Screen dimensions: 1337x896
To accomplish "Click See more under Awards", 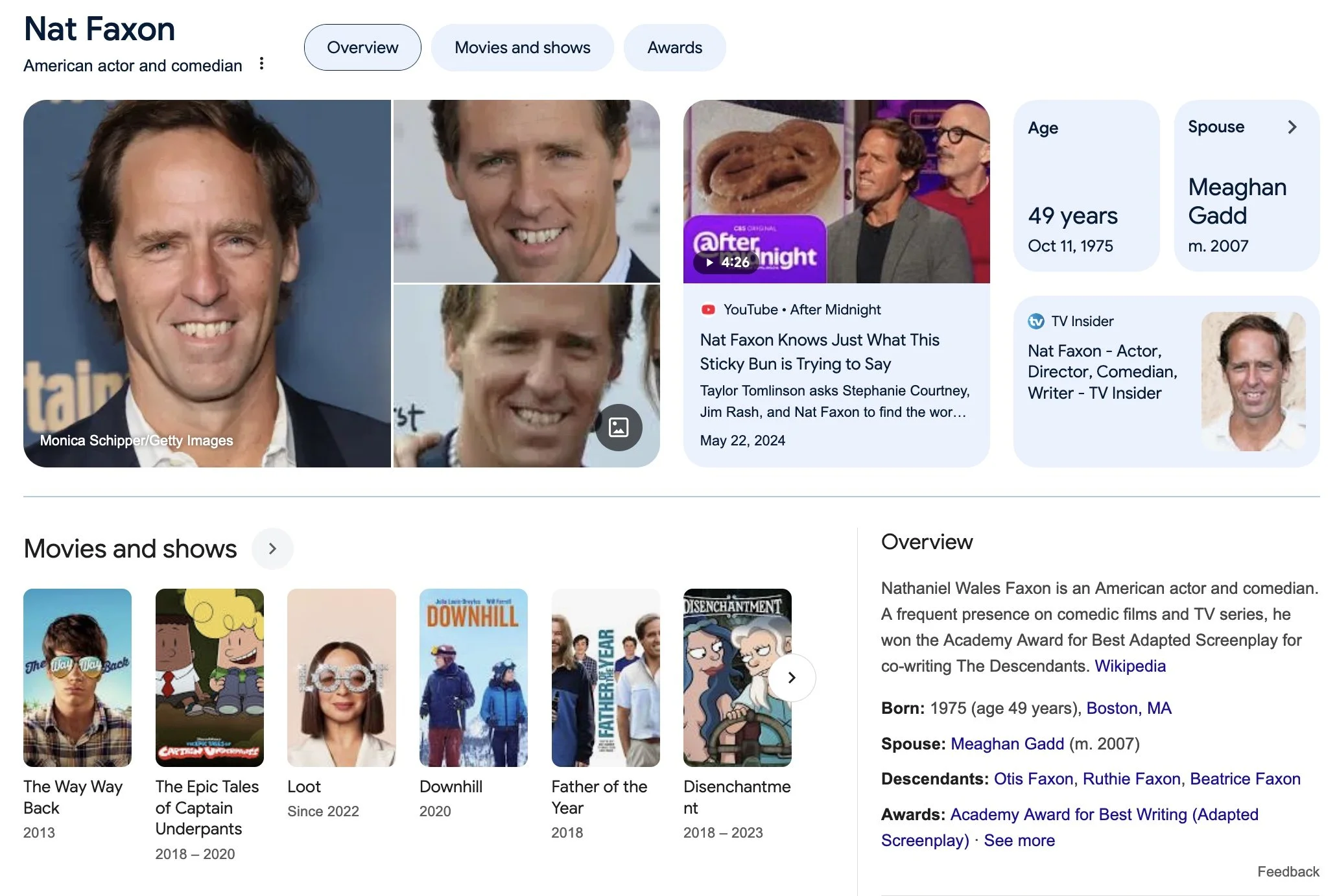I will (x=1019, y=840).
